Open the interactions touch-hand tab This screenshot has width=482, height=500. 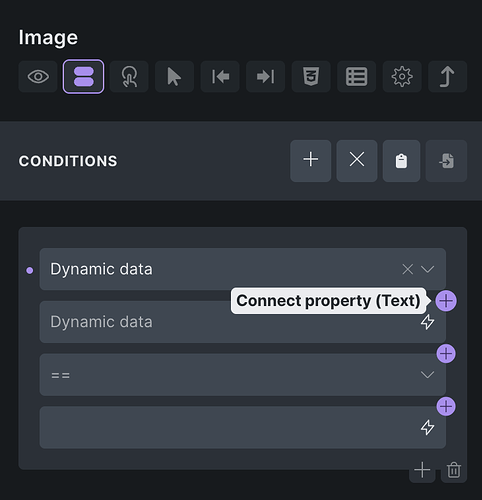129,77
